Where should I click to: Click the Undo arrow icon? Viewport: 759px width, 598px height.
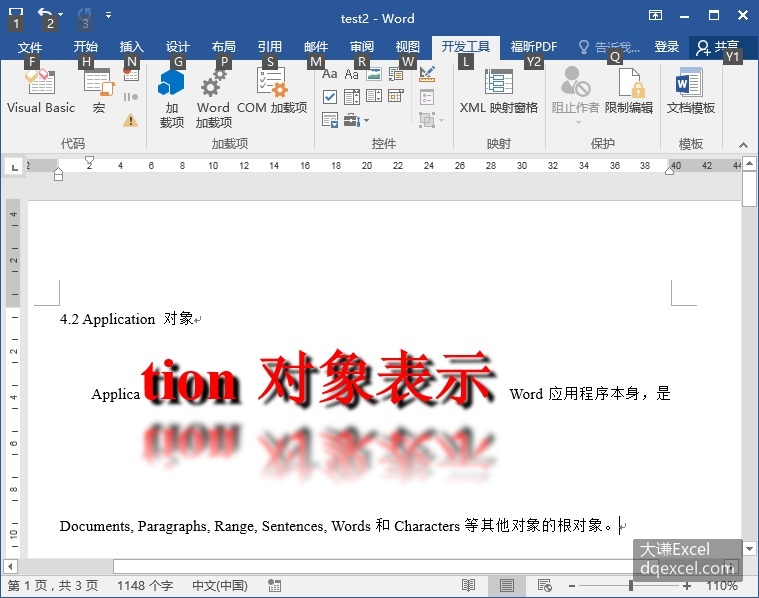coord(45,15)
